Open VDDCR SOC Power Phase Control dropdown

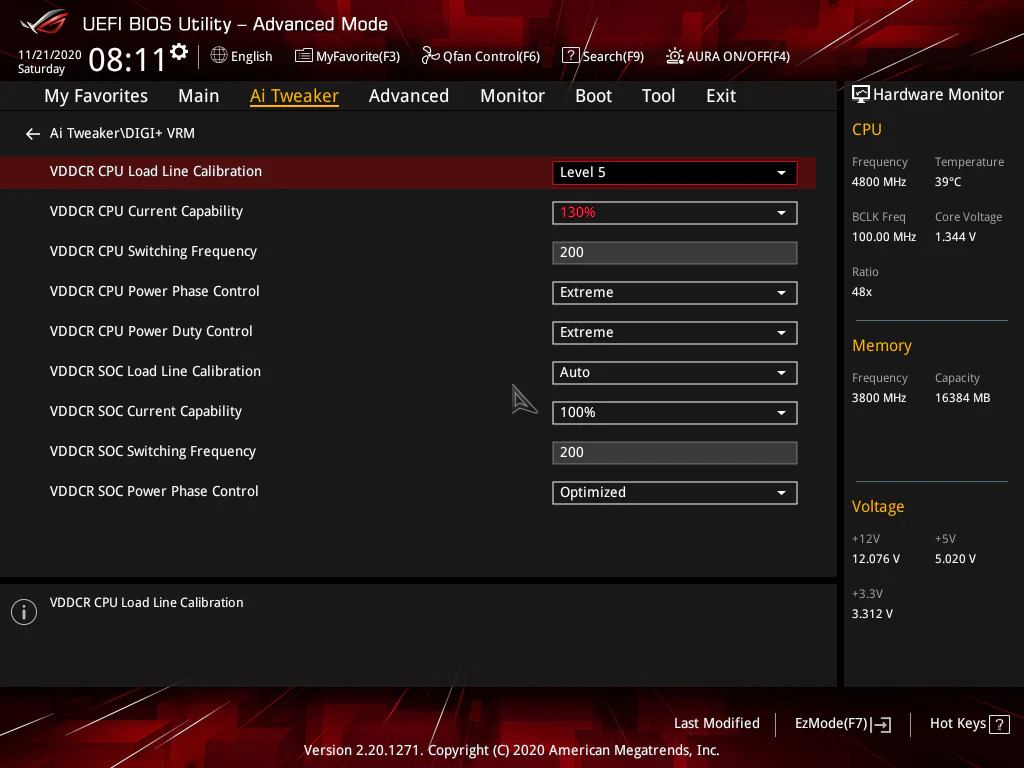[x=675, y=493]
